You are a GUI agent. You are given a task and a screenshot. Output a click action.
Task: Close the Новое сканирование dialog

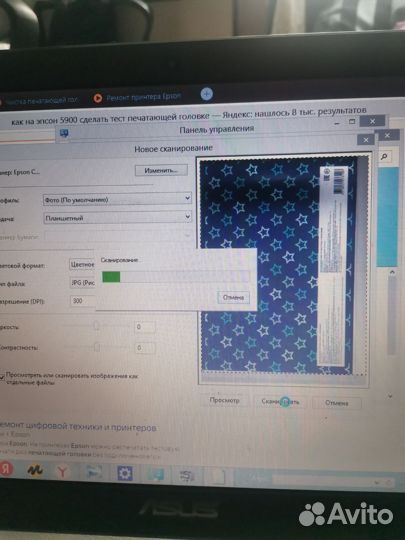pos(366,140)
